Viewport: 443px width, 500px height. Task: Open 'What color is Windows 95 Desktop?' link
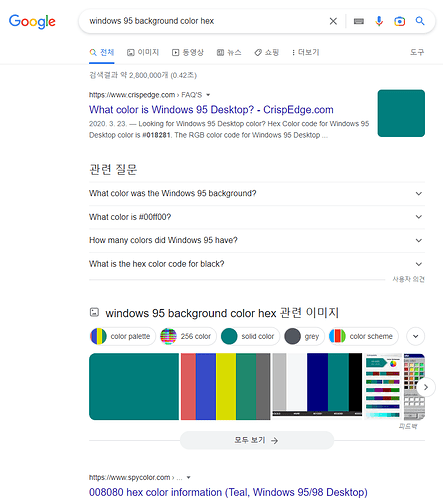pos(211,110)
